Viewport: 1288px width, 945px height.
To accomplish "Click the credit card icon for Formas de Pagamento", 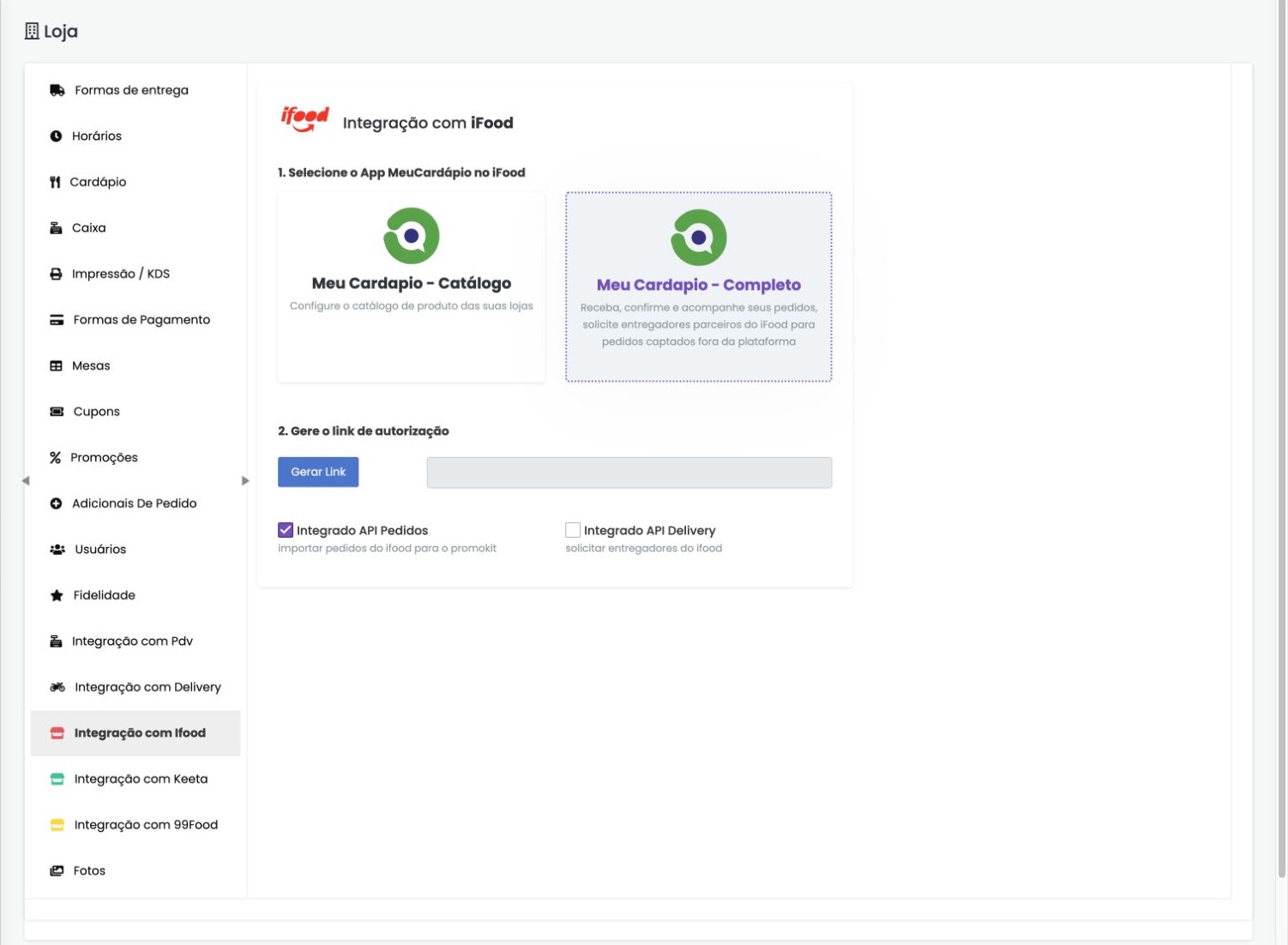I will 57,320.
